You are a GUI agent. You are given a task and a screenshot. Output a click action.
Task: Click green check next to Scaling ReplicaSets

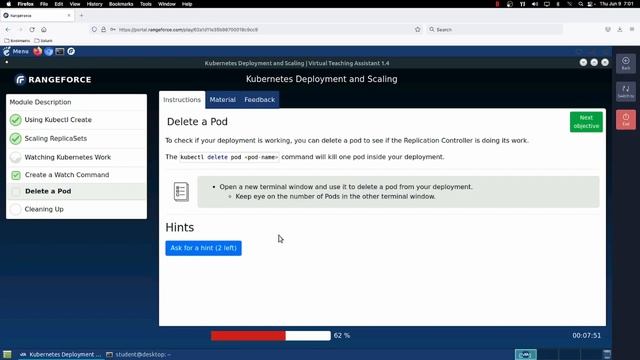pyautogui.click(x=16, y=139)
